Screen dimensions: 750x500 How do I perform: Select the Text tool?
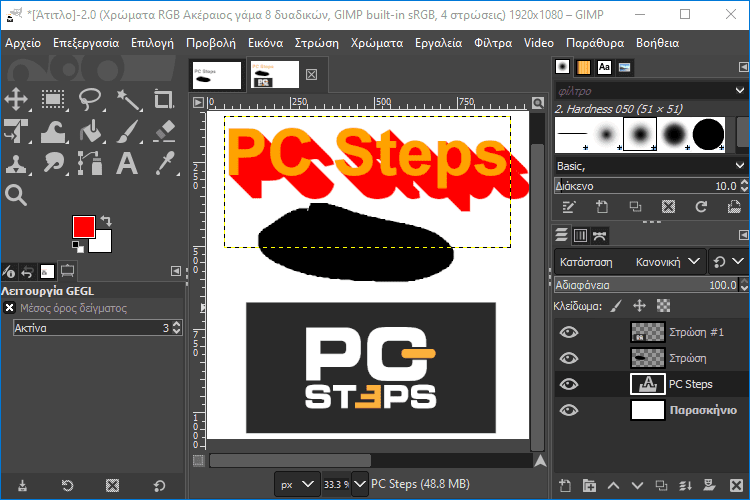click(x=127, y=164)
